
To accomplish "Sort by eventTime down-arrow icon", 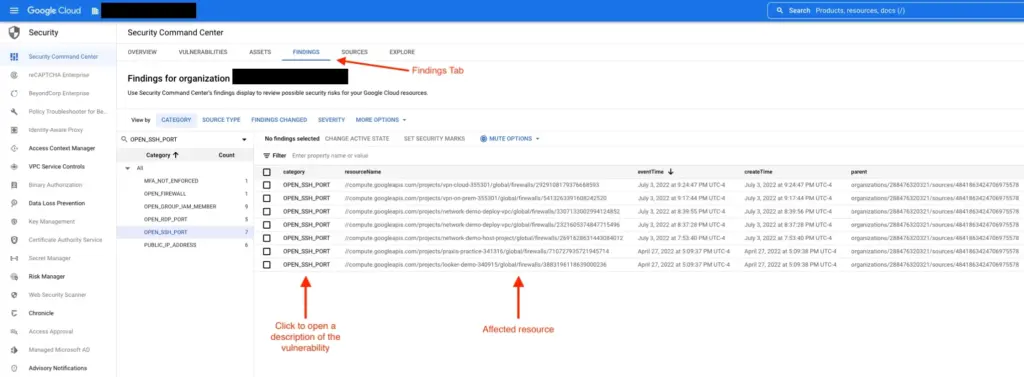I will tap(670, 172).
